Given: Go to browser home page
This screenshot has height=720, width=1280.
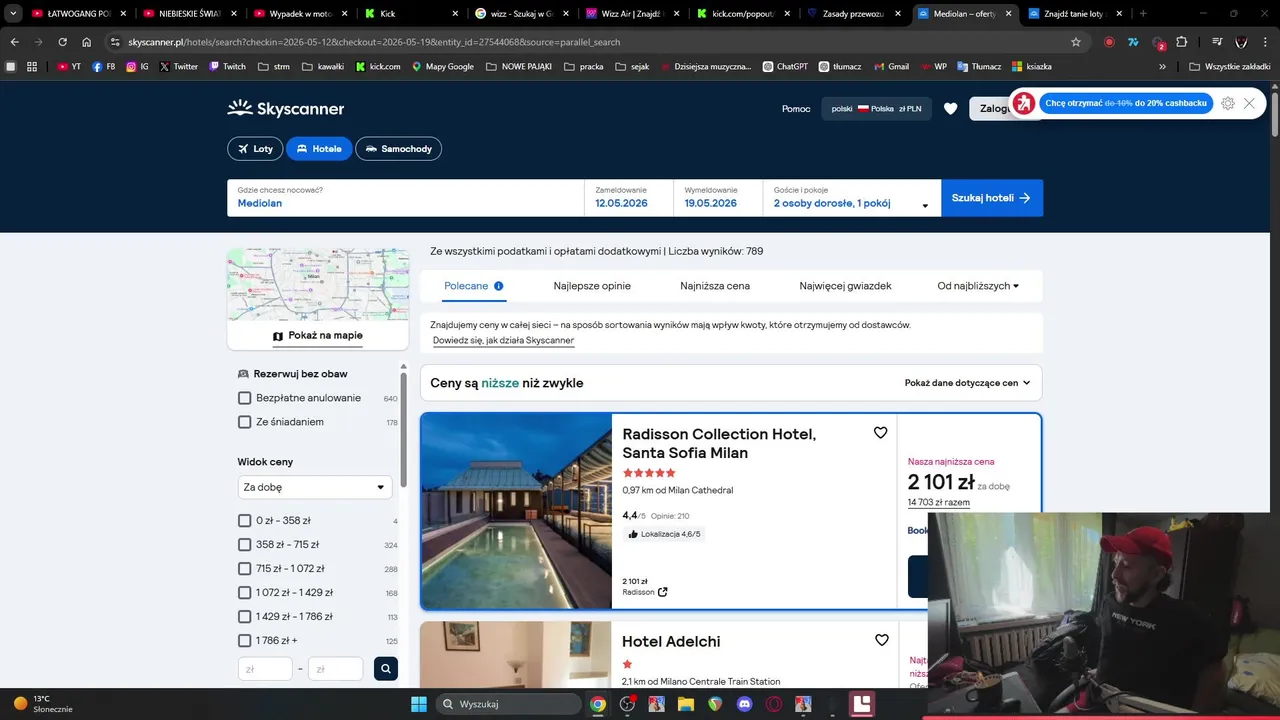Looking at the screenshot, I should 87,42.
